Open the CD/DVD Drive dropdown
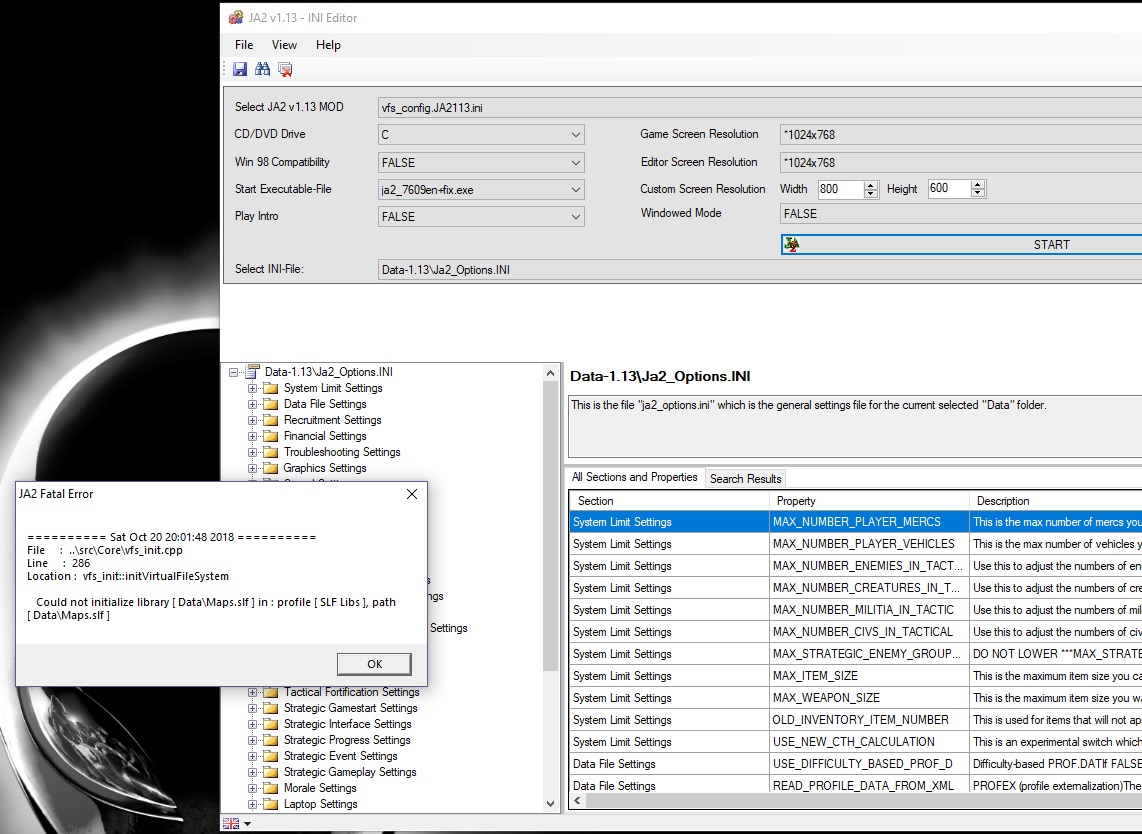 coord(575,135)
